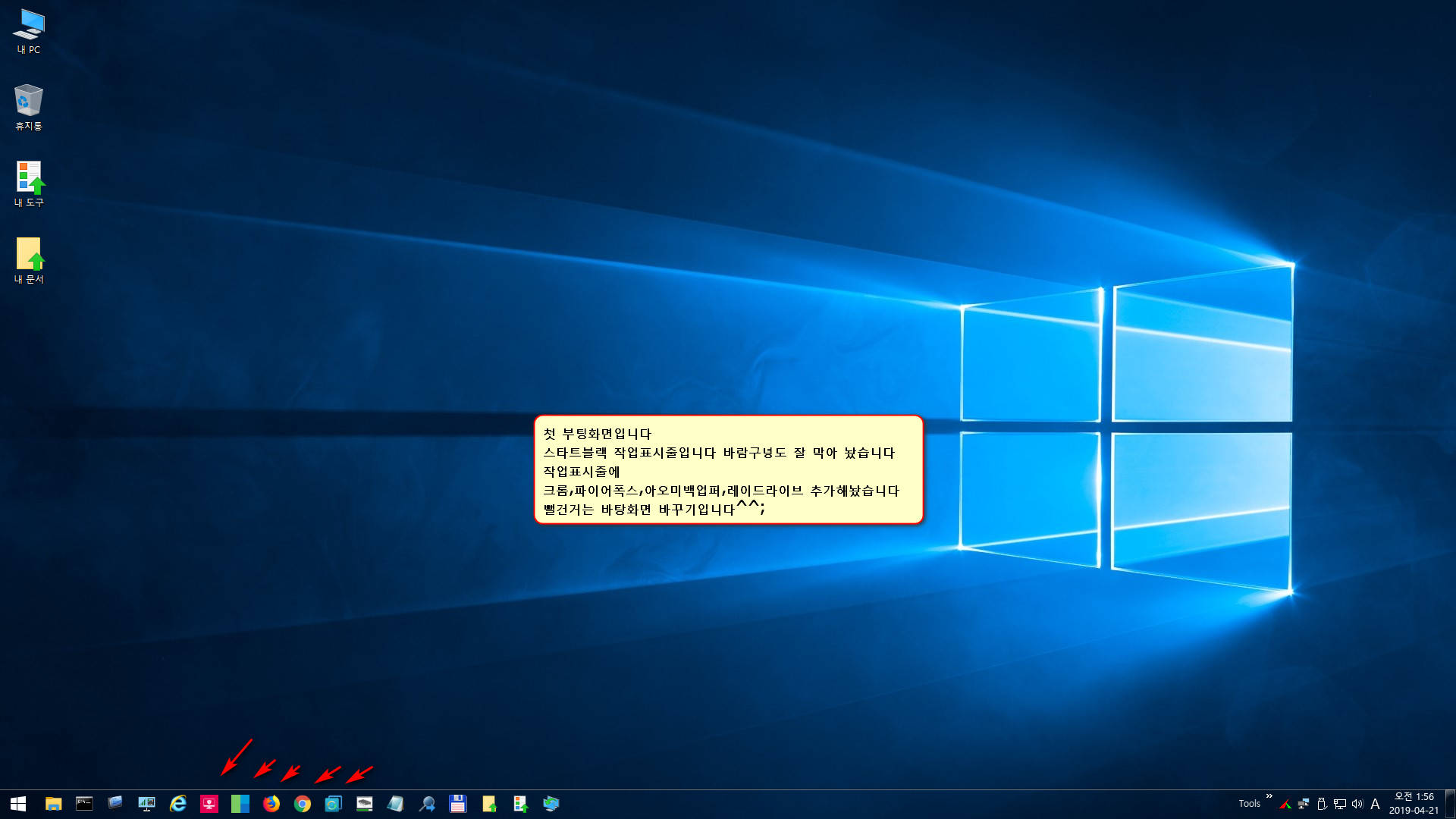This screenshot has width=1456, height=819.
Task: Open AOMEI Backupper taskbar icon
Action: click(x=334, y=804)
